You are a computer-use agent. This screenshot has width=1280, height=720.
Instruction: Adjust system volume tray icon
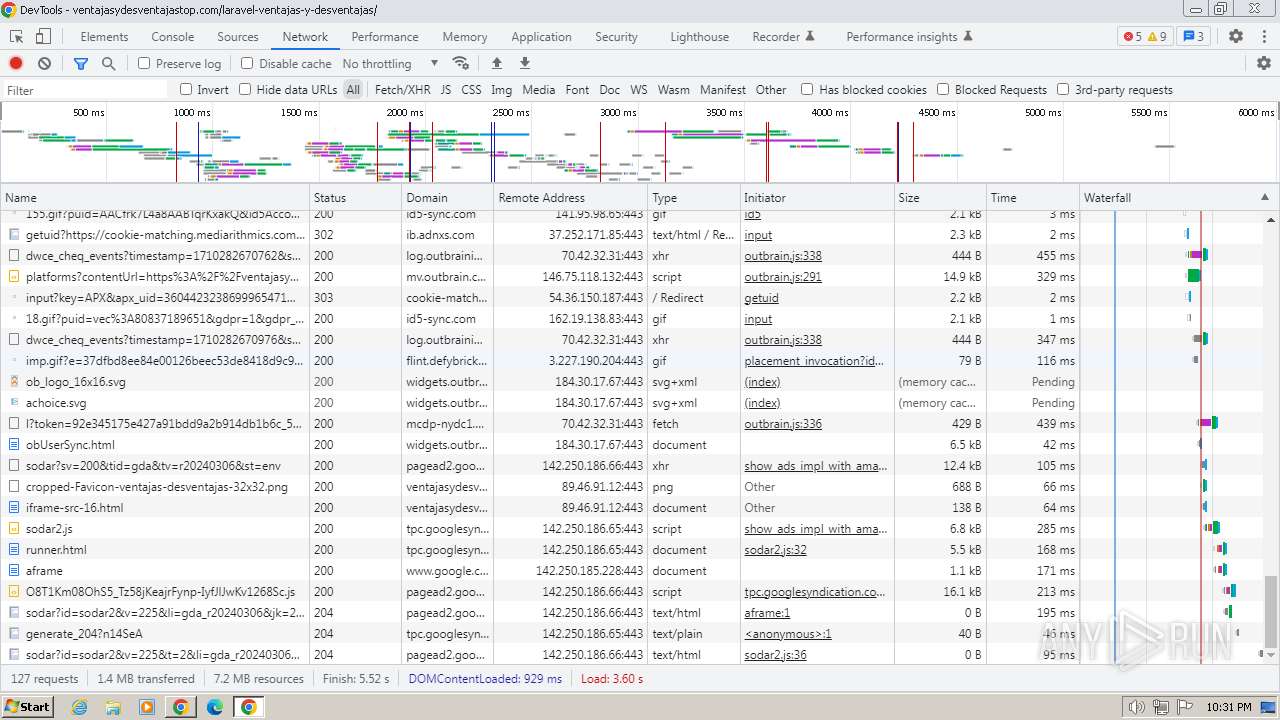[1136, 707]
